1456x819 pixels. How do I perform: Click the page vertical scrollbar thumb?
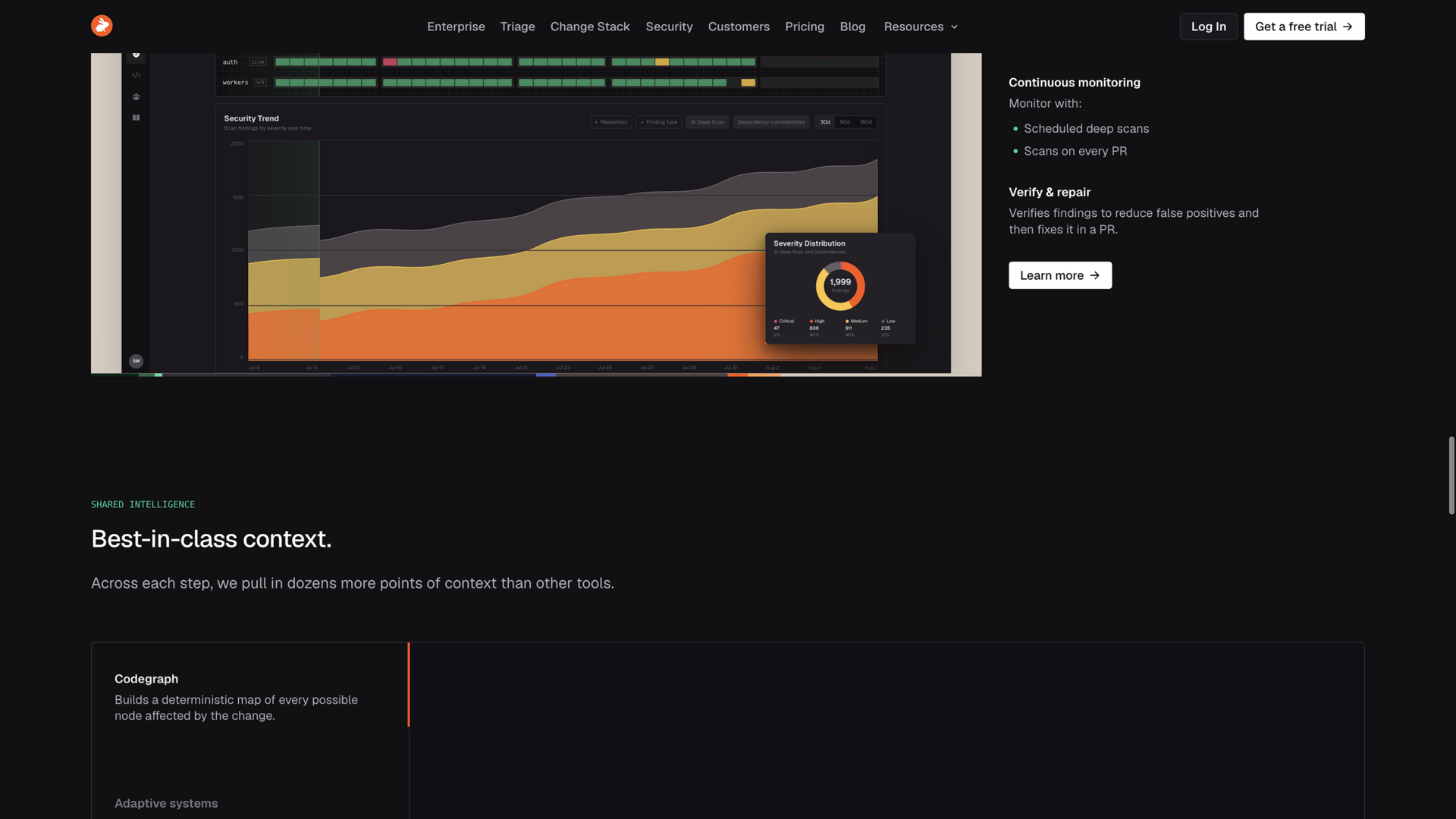[1451, 475]
